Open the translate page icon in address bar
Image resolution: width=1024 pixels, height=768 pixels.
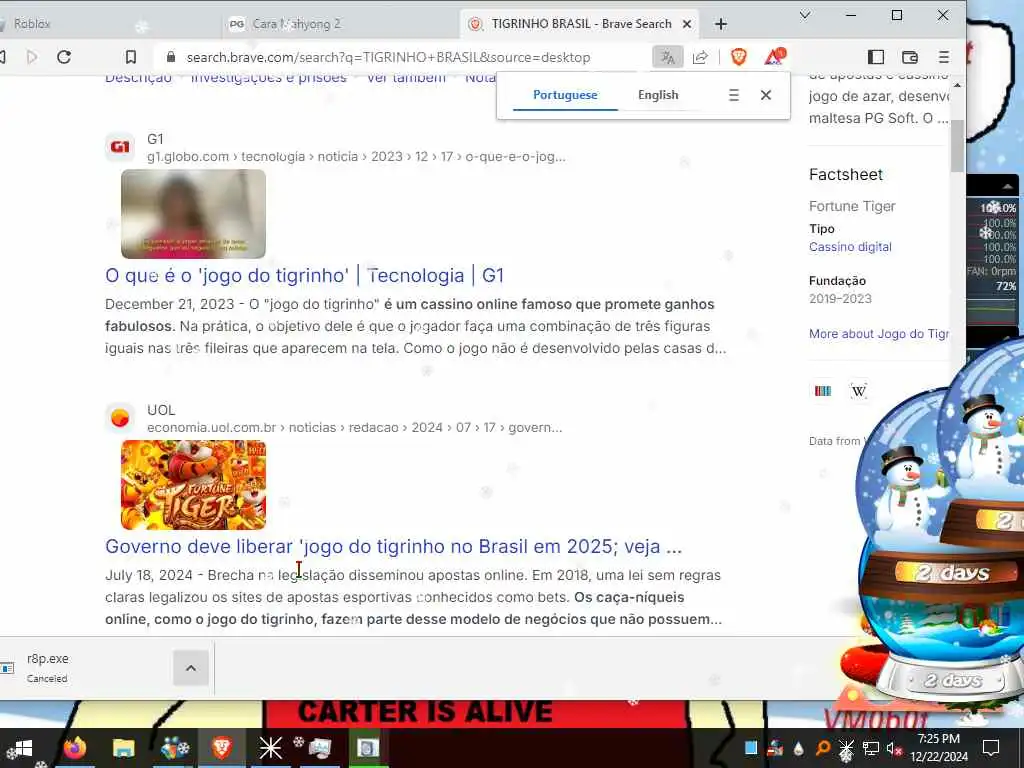point(667,57)
